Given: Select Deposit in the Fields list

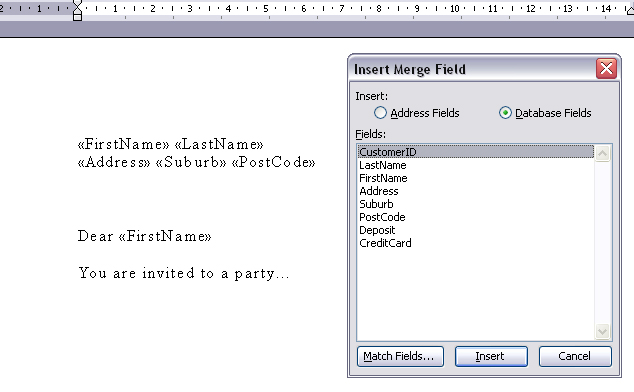Looking at the screenshot, I should (x=476, y=230).
